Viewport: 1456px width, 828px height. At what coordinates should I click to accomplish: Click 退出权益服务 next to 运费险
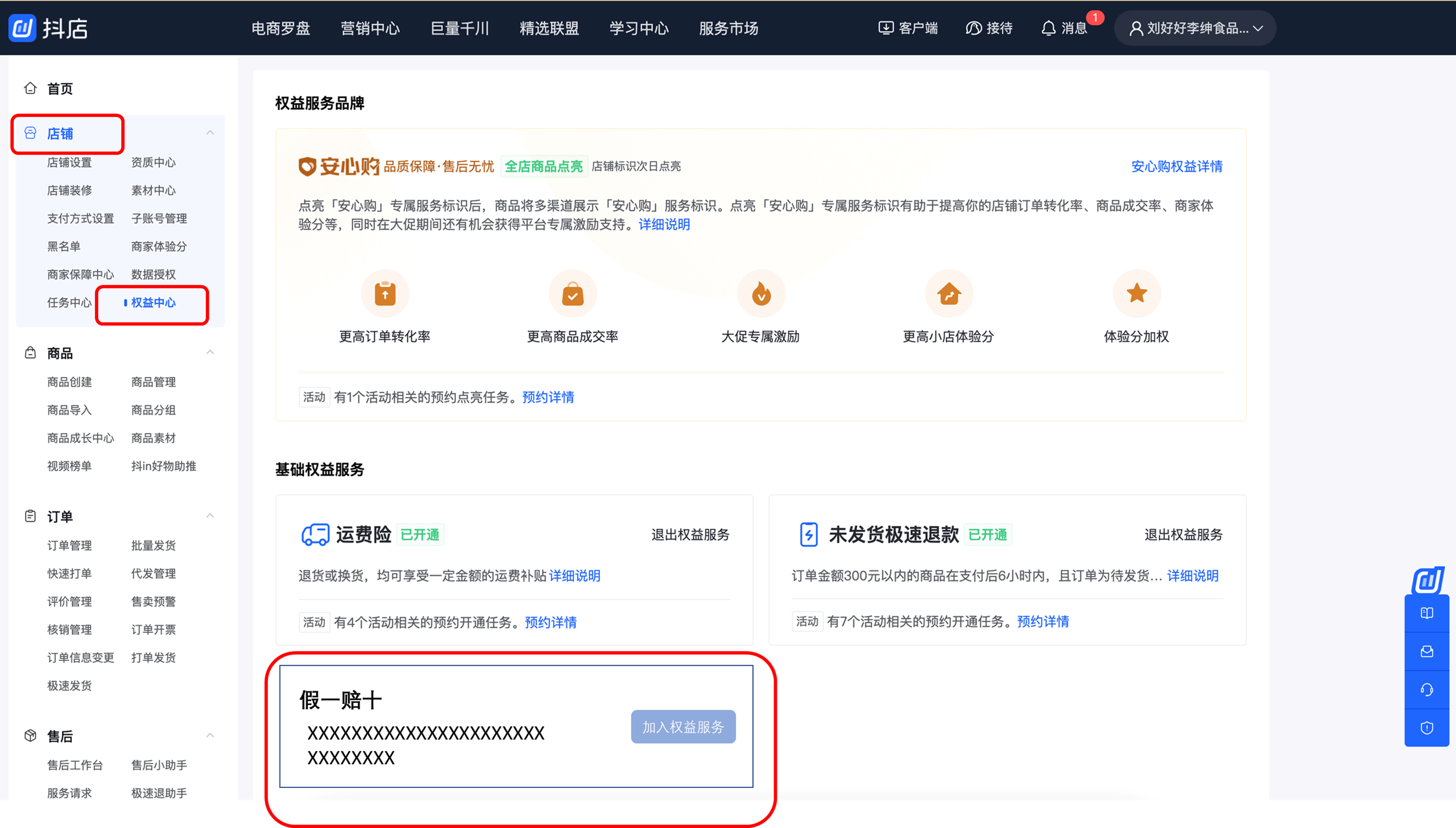point(690,534)
